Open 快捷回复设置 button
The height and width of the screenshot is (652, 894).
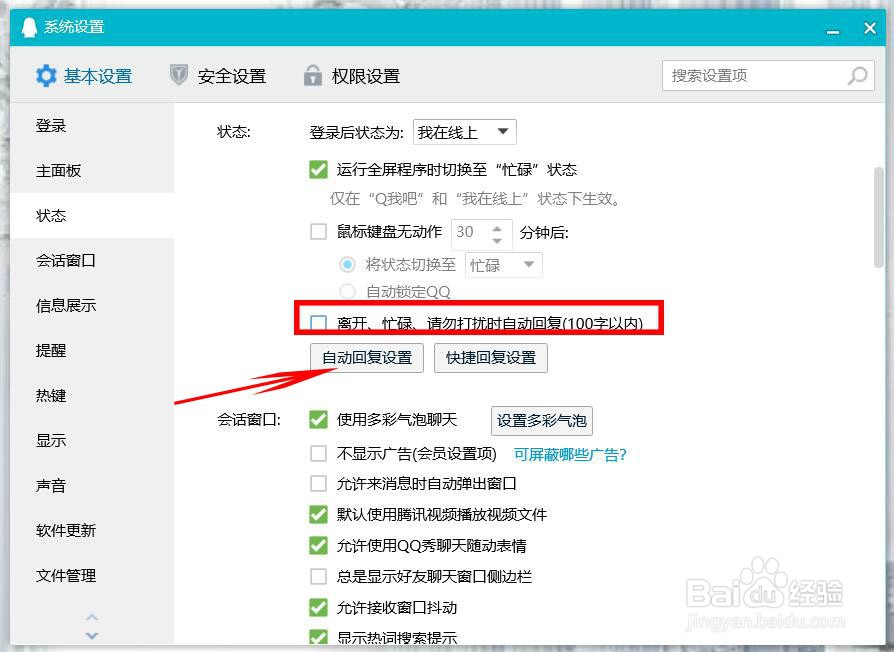tap(491, 358)
